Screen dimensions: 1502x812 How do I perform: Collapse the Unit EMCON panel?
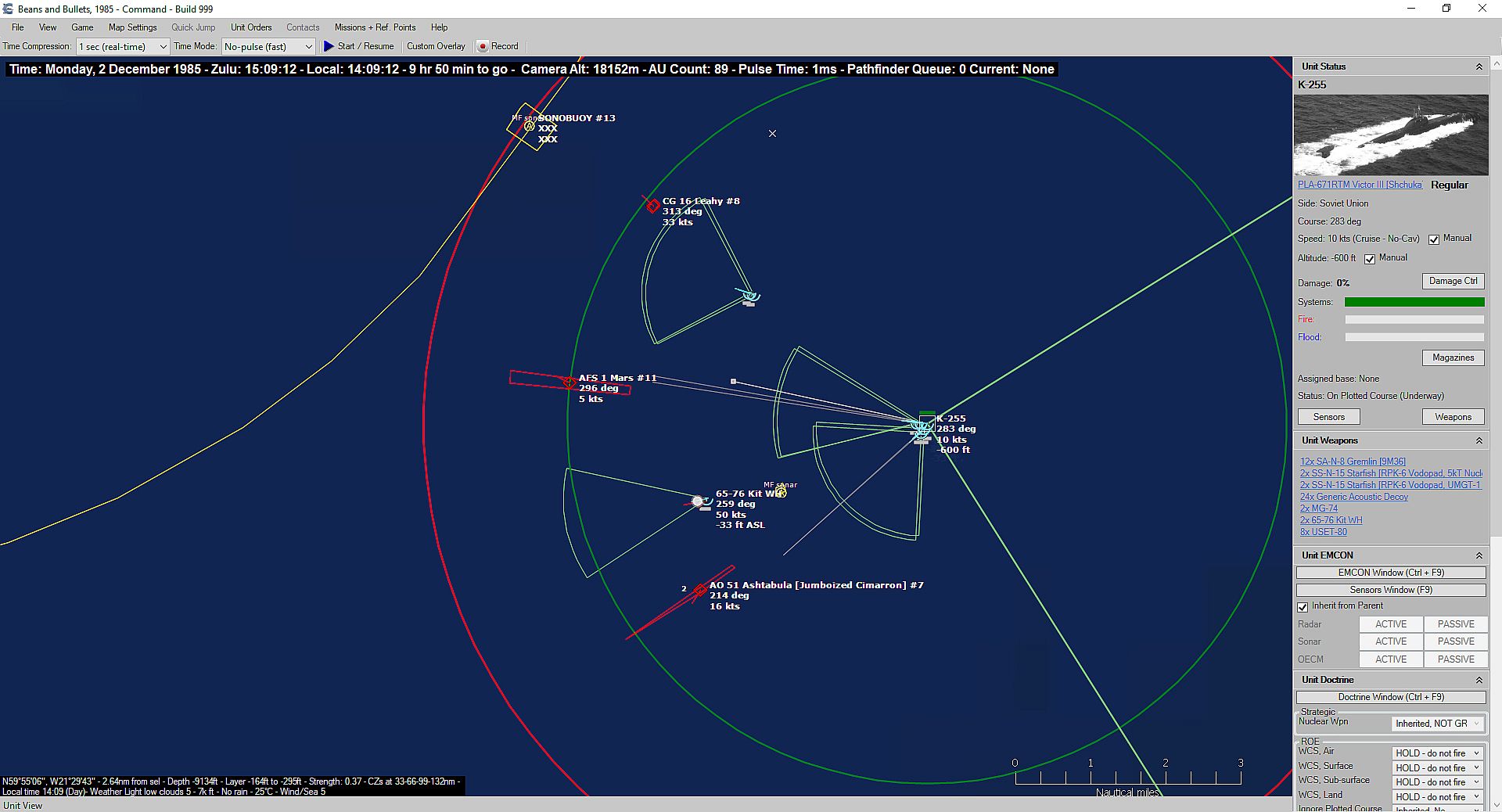(1479, 555)
